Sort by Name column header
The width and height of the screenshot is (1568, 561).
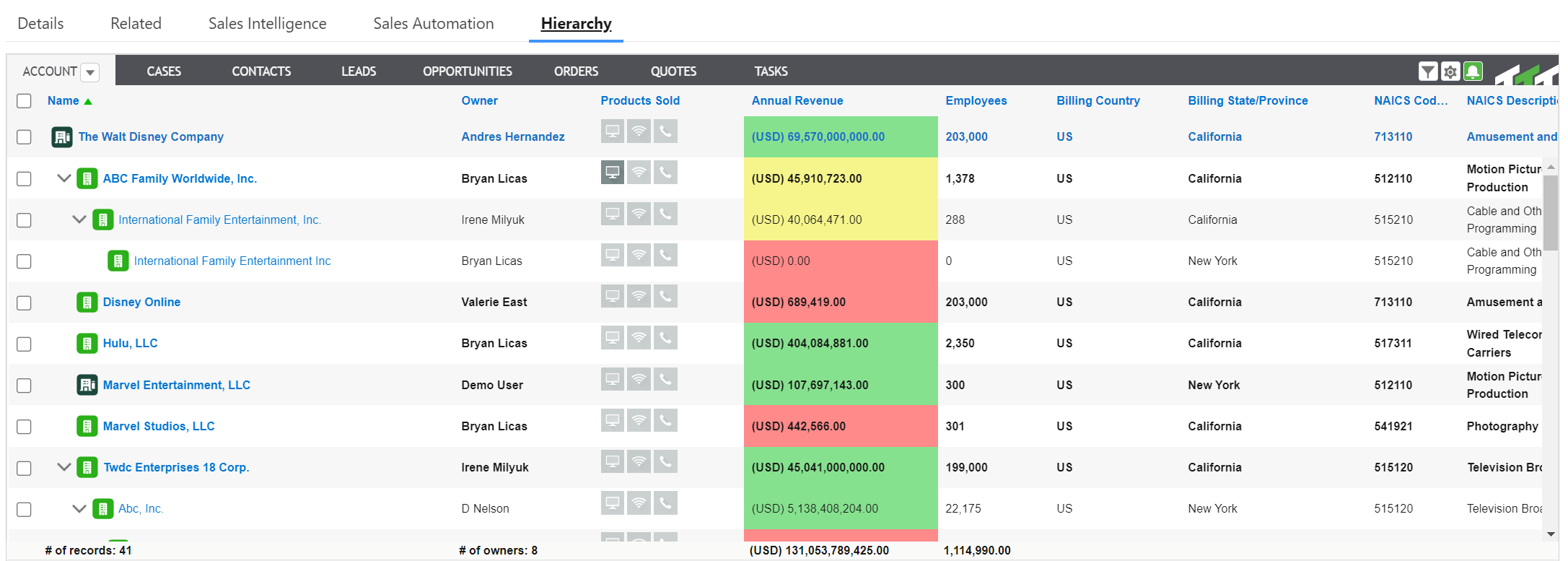coord(63,100)
